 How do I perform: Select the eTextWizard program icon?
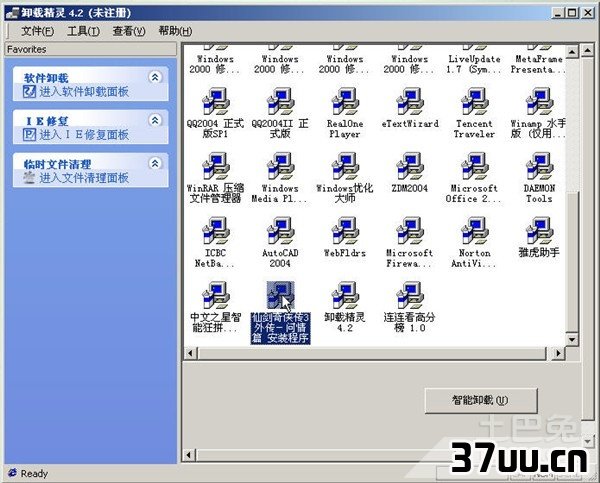pos(410,102)
